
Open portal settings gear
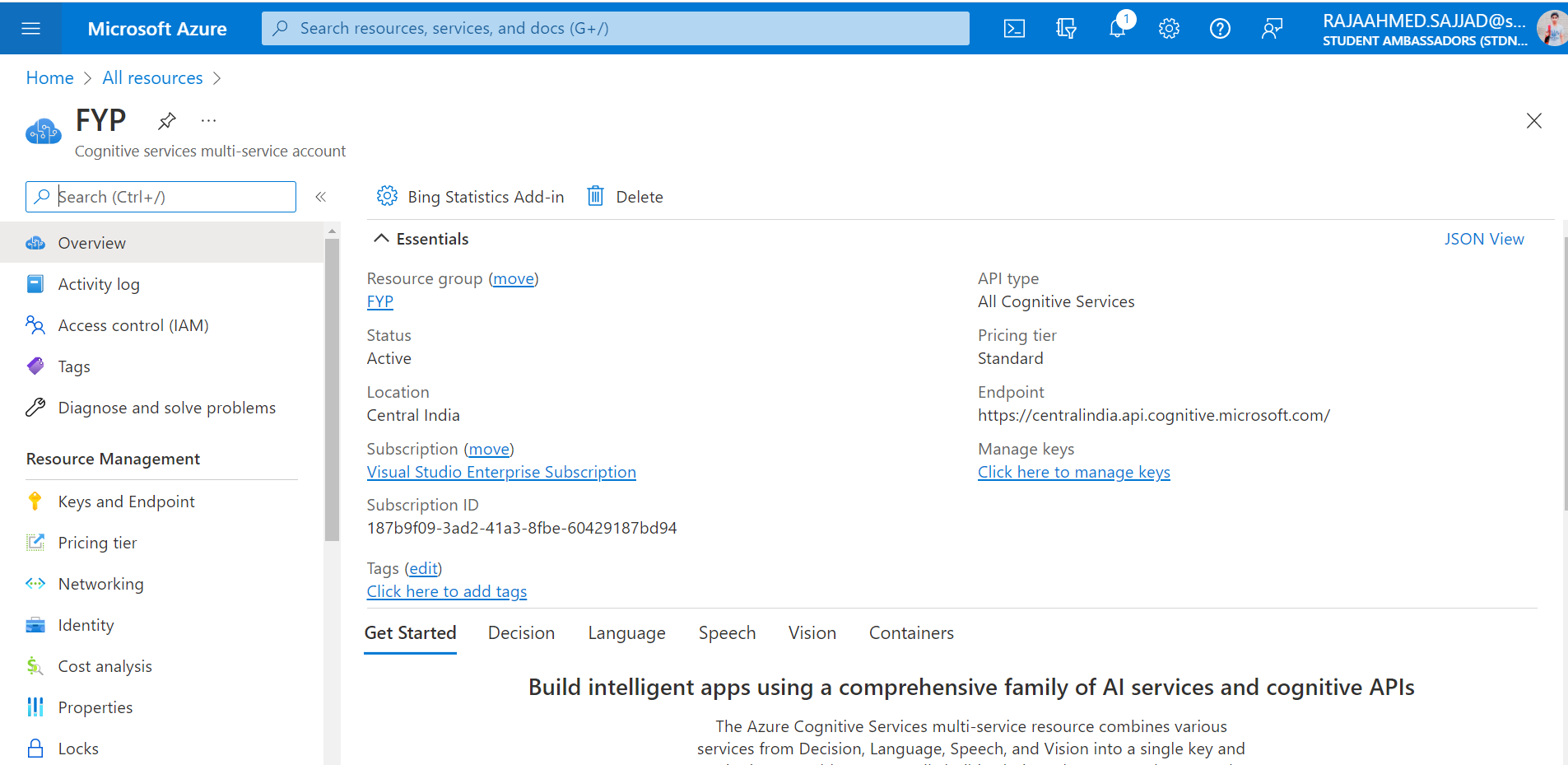point(1169,29)
